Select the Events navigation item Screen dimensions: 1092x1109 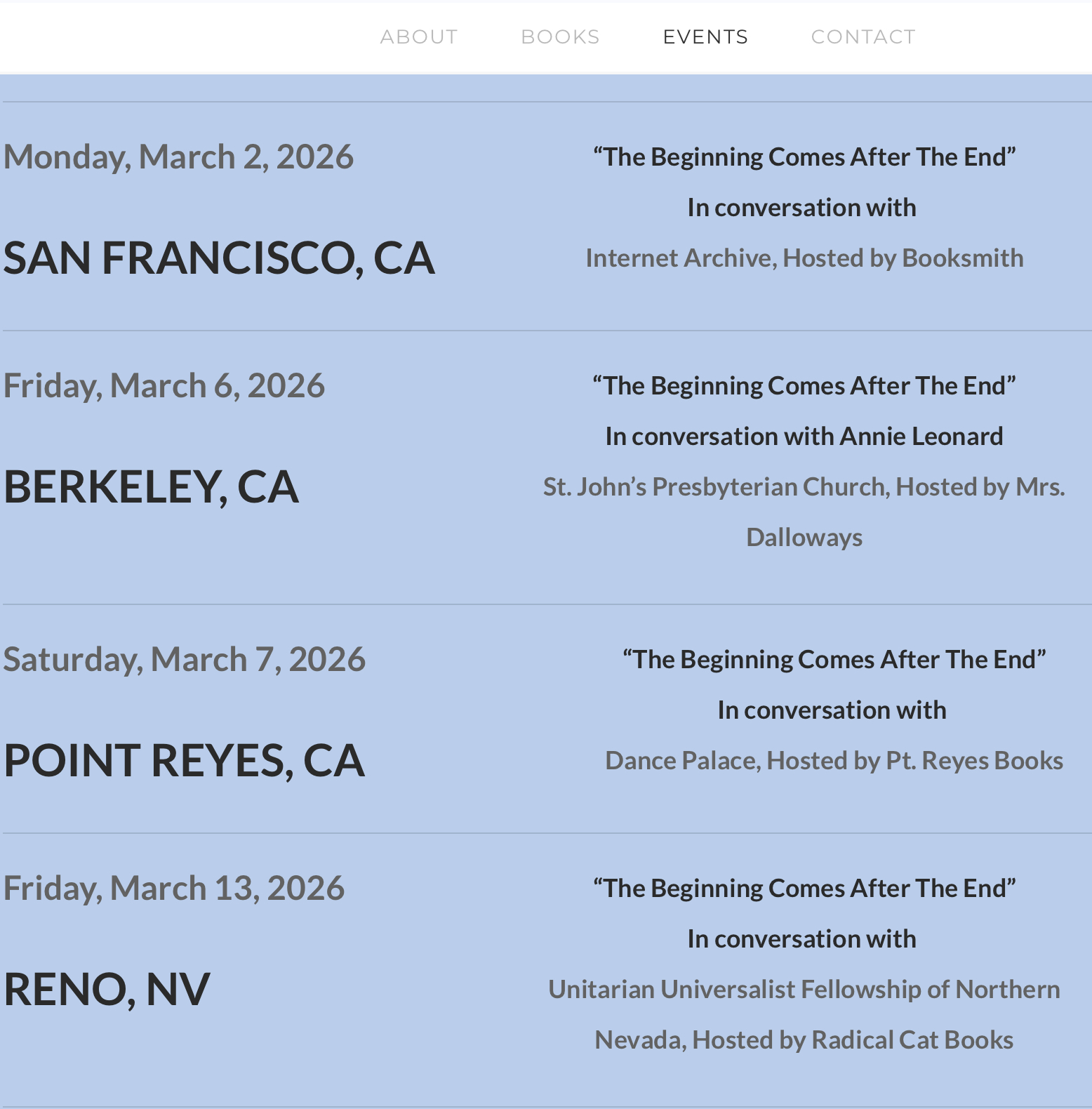(x=705, y=36)
